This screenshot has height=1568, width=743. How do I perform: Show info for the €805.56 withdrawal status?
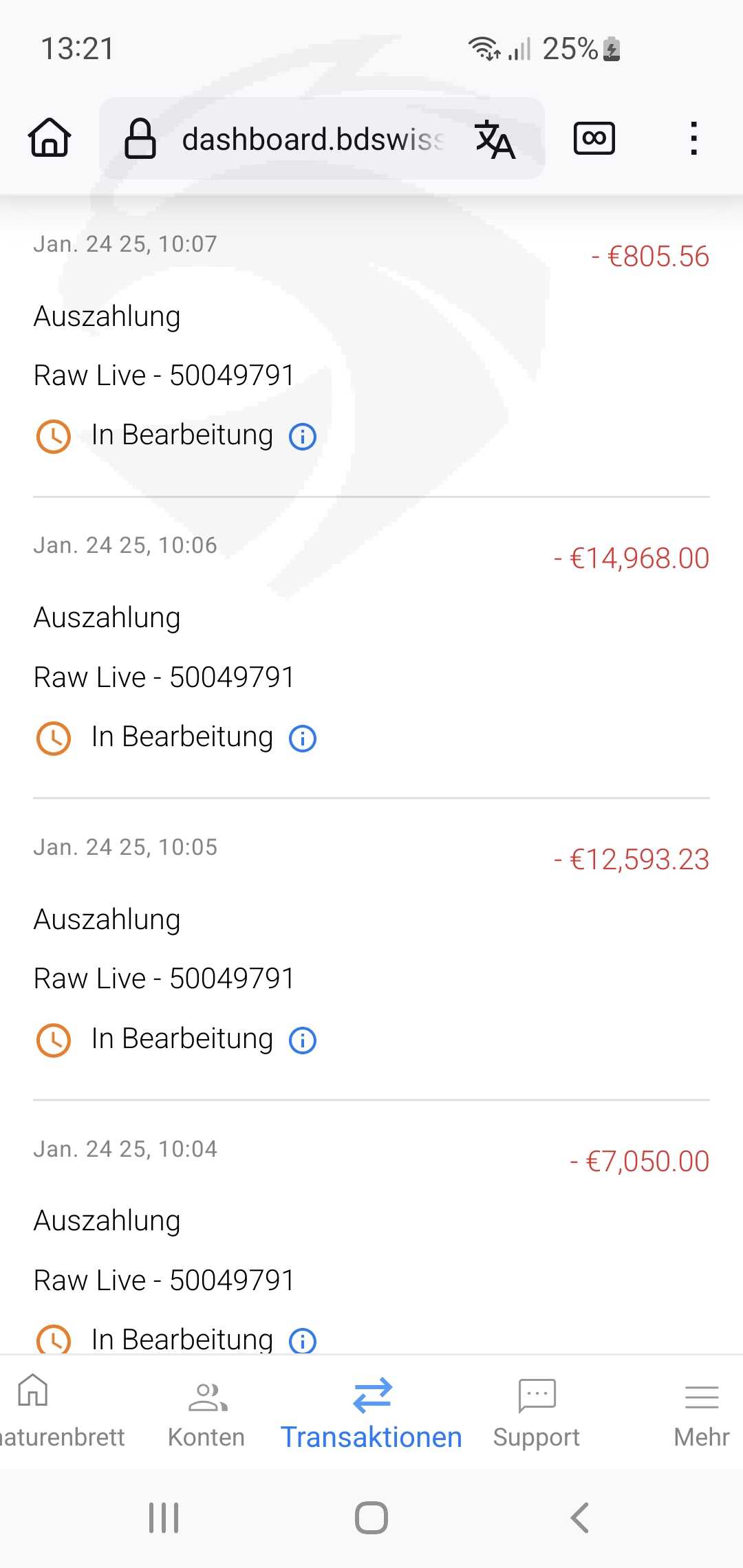(303, 436)
